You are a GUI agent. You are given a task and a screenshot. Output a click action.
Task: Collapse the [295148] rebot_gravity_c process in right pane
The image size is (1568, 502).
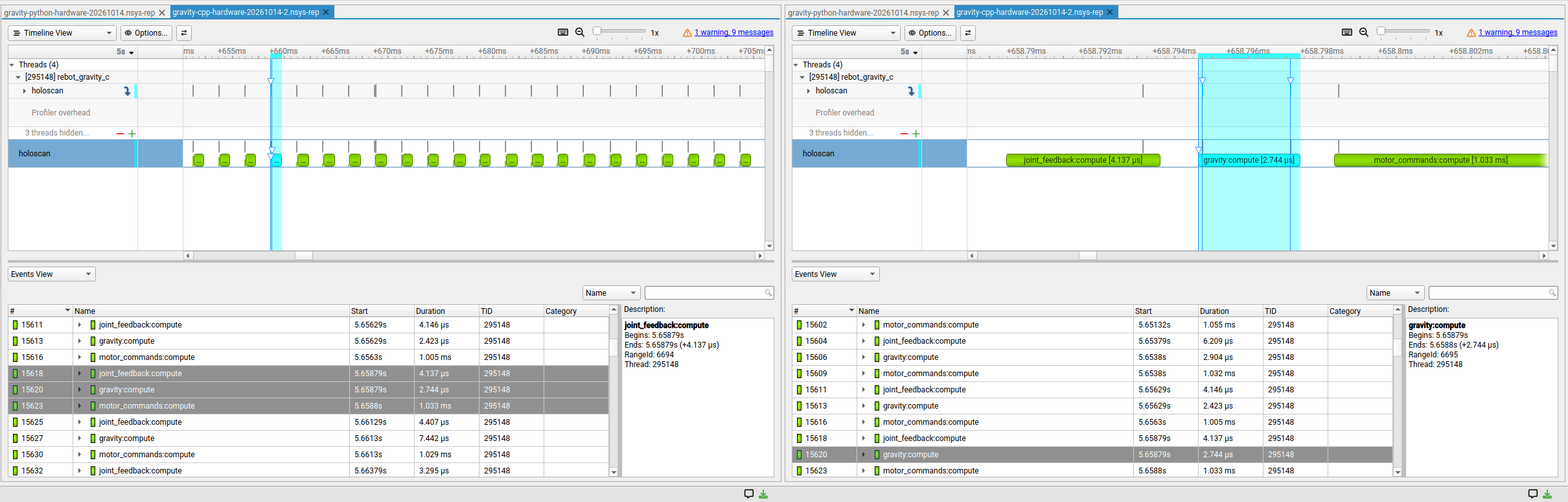[802, 77]
